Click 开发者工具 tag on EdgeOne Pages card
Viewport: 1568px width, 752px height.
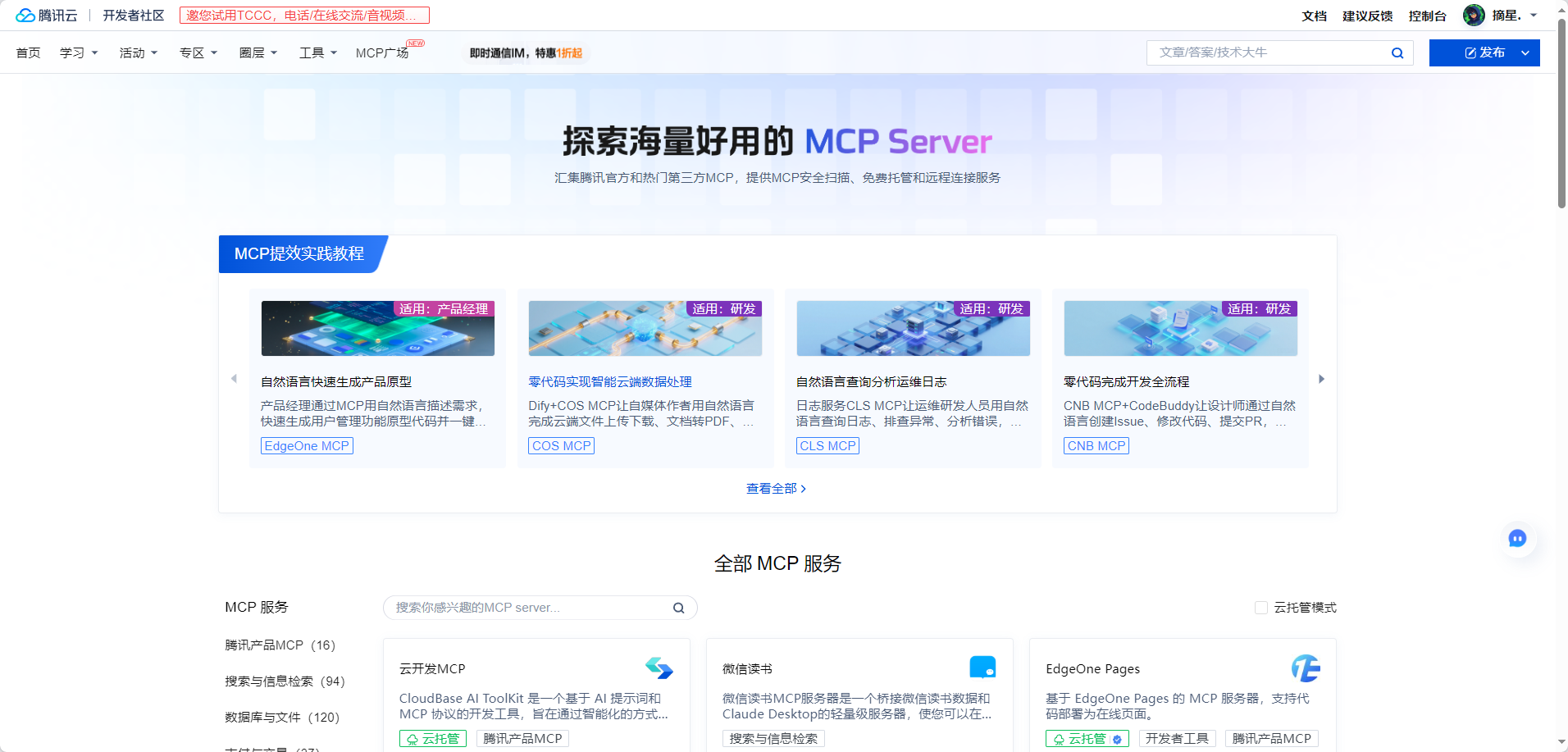point(1177,739)
